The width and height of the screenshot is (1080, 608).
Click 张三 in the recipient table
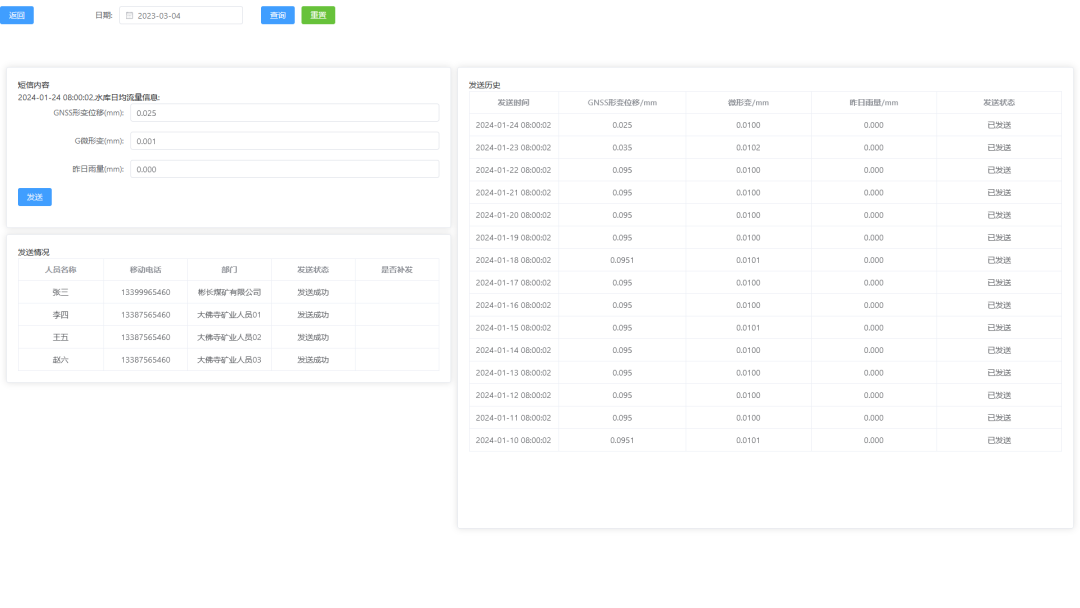pyautogui.click(x=61, y=292)
